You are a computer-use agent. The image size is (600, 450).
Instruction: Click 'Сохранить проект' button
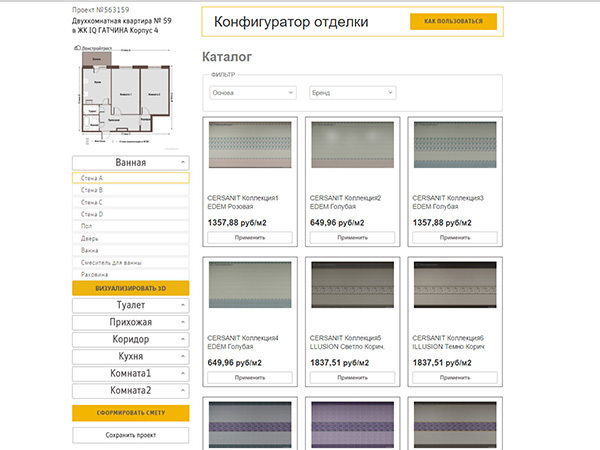click(x=130, y=435)
